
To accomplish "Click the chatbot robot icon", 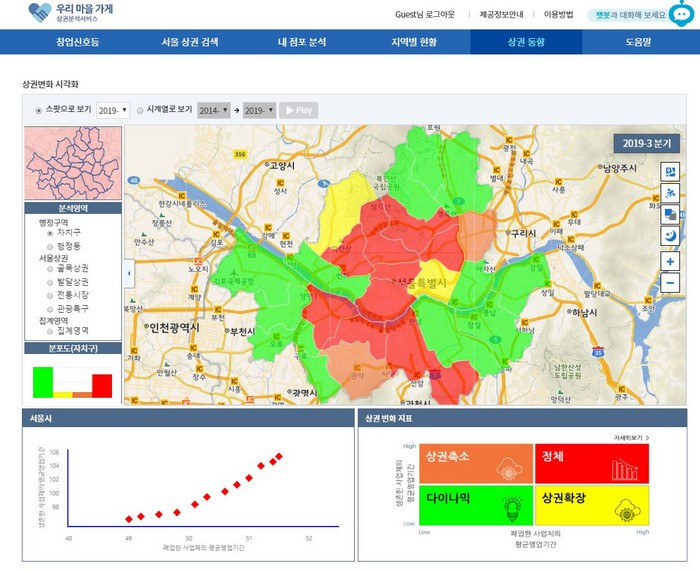I will [680, 13].
